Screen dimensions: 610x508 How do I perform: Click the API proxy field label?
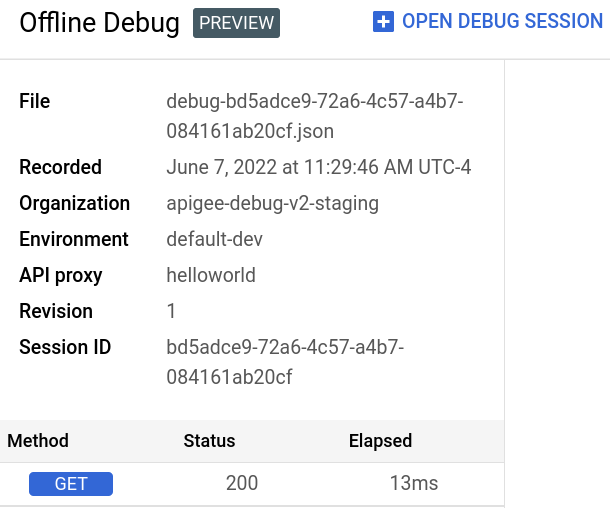[x=61, y=275]
